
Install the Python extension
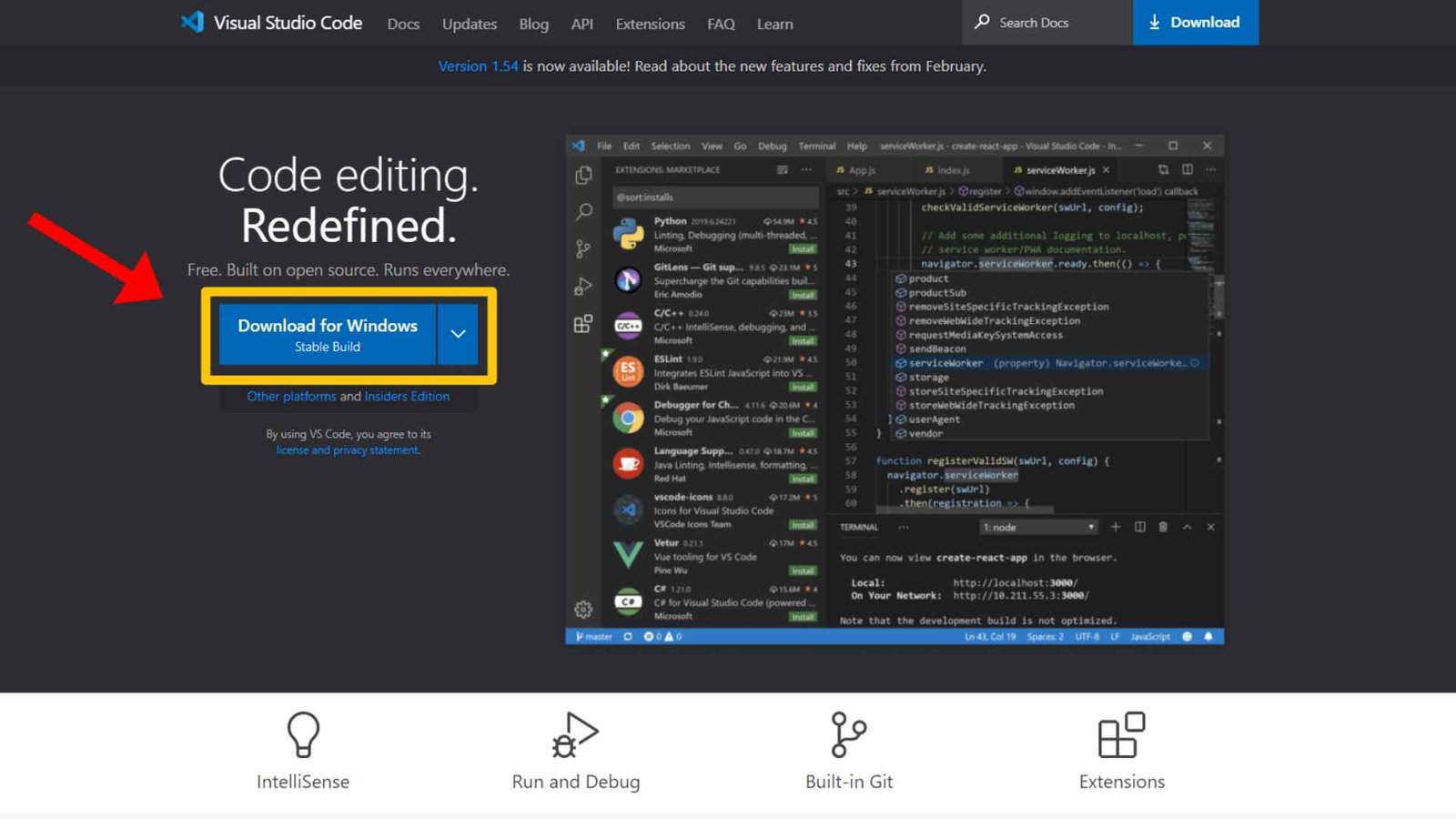[803, 248]
